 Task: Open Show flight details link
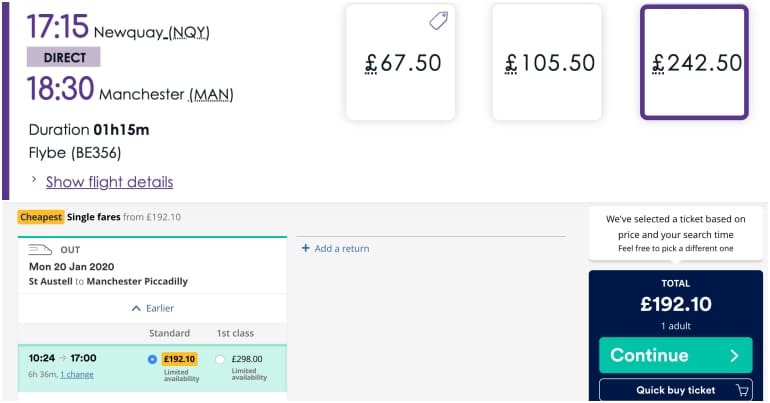point(110,182)
